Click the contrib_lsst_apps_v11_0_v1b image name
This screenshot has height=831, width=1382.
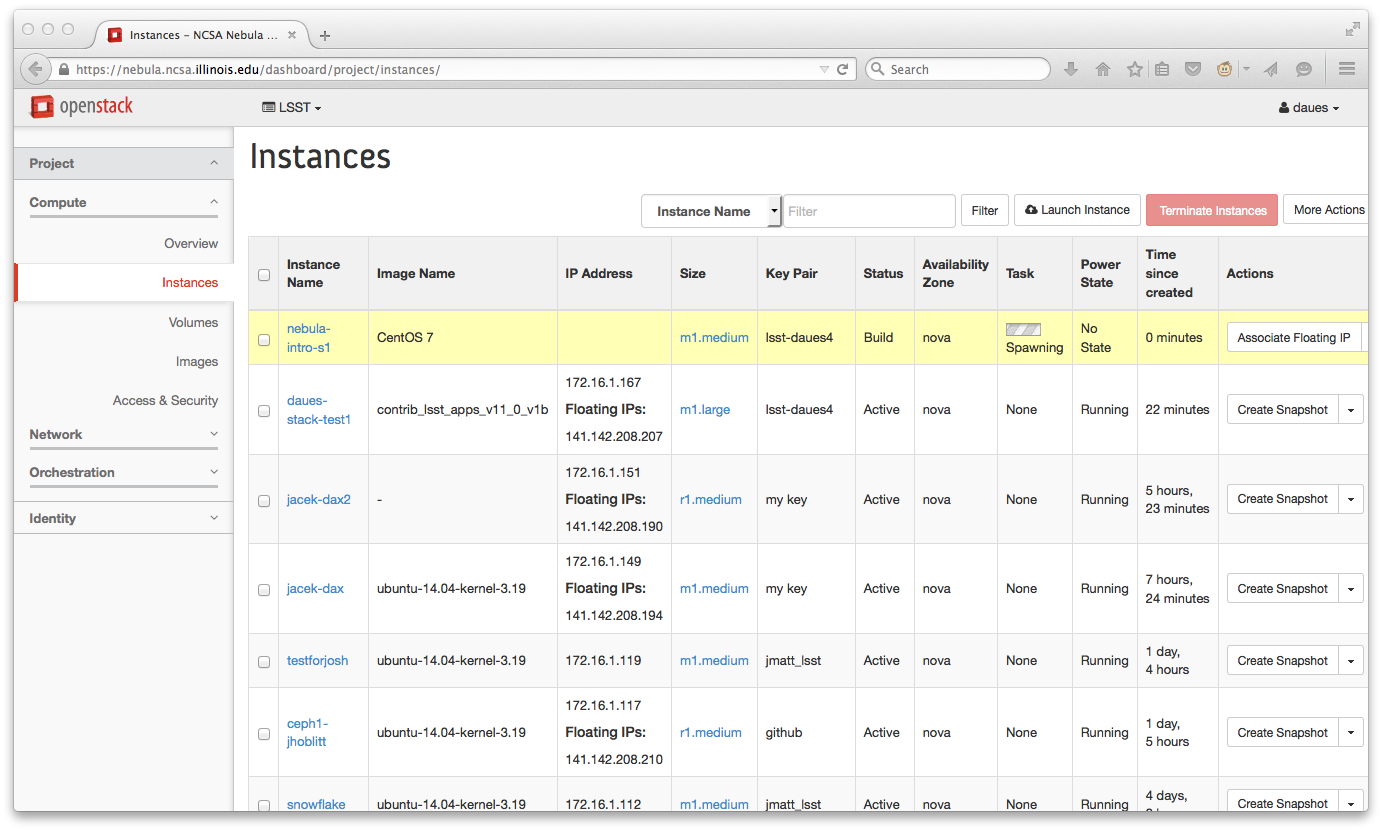pos(463,410)
